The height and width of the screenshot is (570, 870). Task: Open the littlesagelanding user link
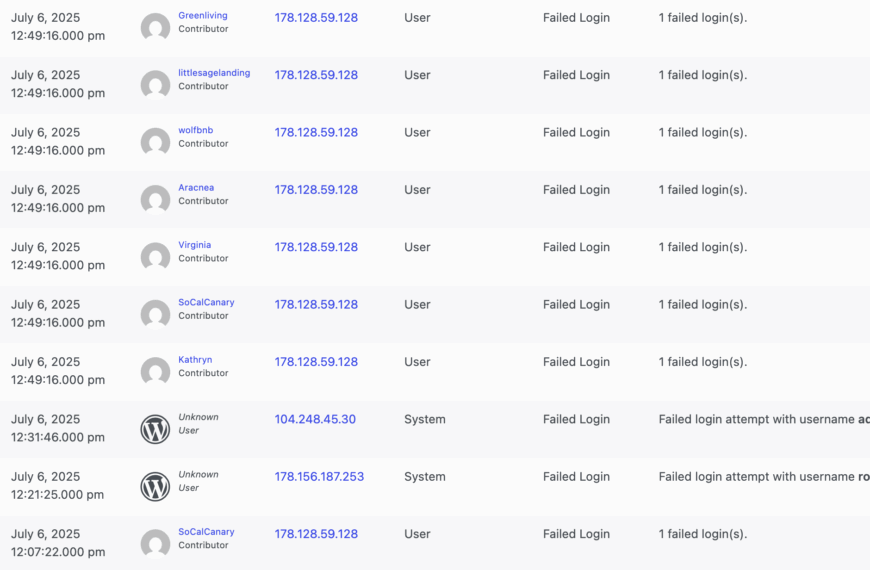click(x=214, y=73)
